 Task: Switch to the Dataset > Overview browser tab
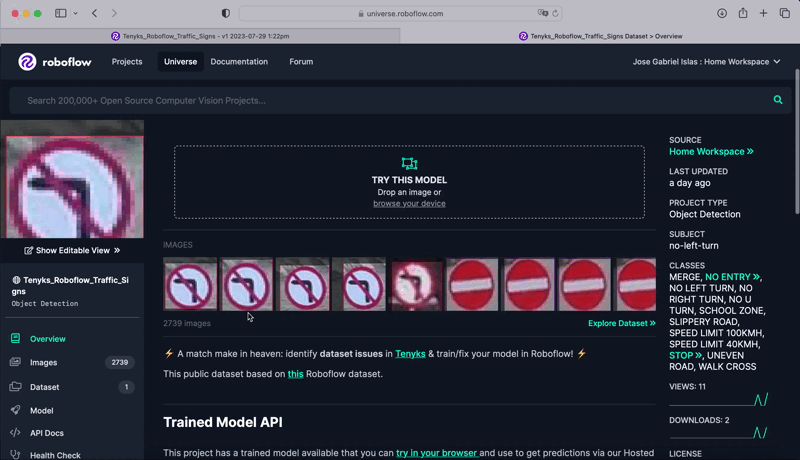point(600,36)
